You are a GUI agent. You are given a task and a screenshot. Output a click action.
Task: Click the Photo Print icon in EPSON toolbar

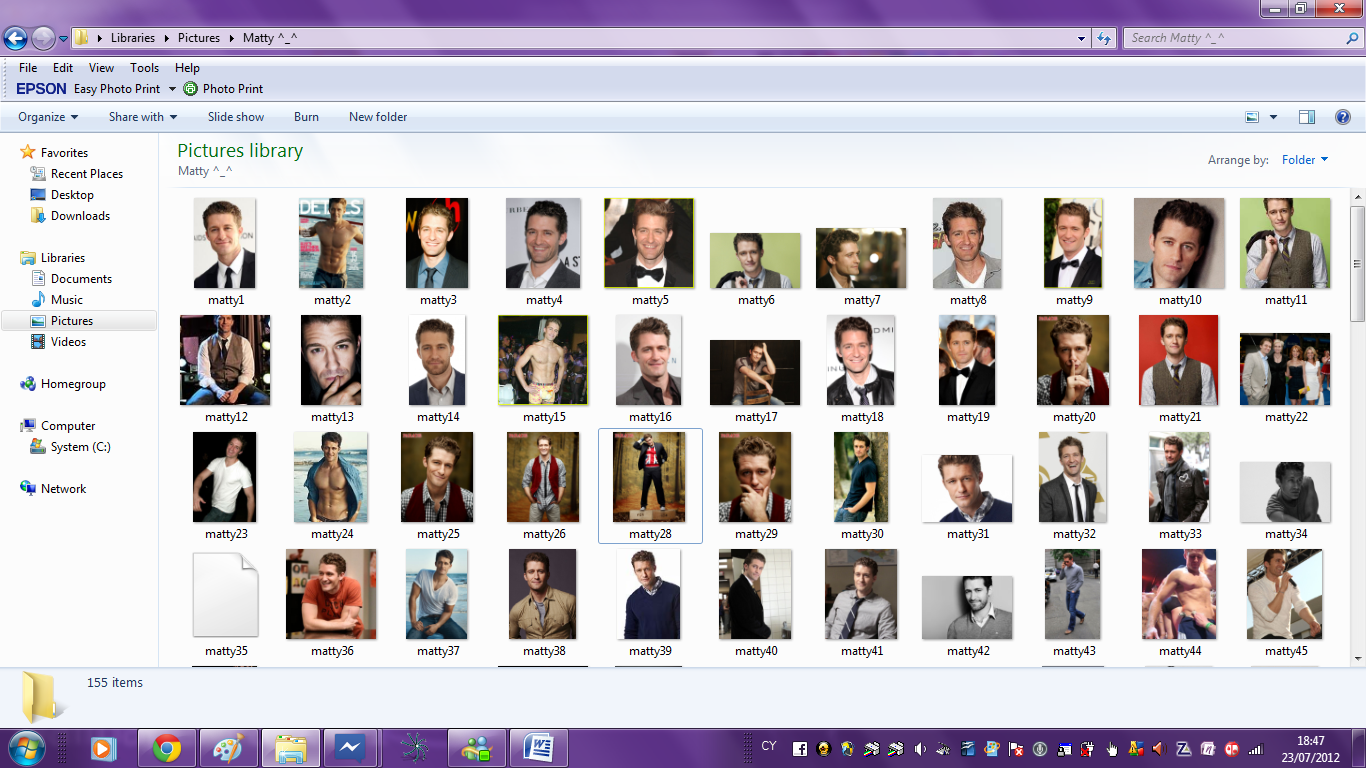click(191, 89)
